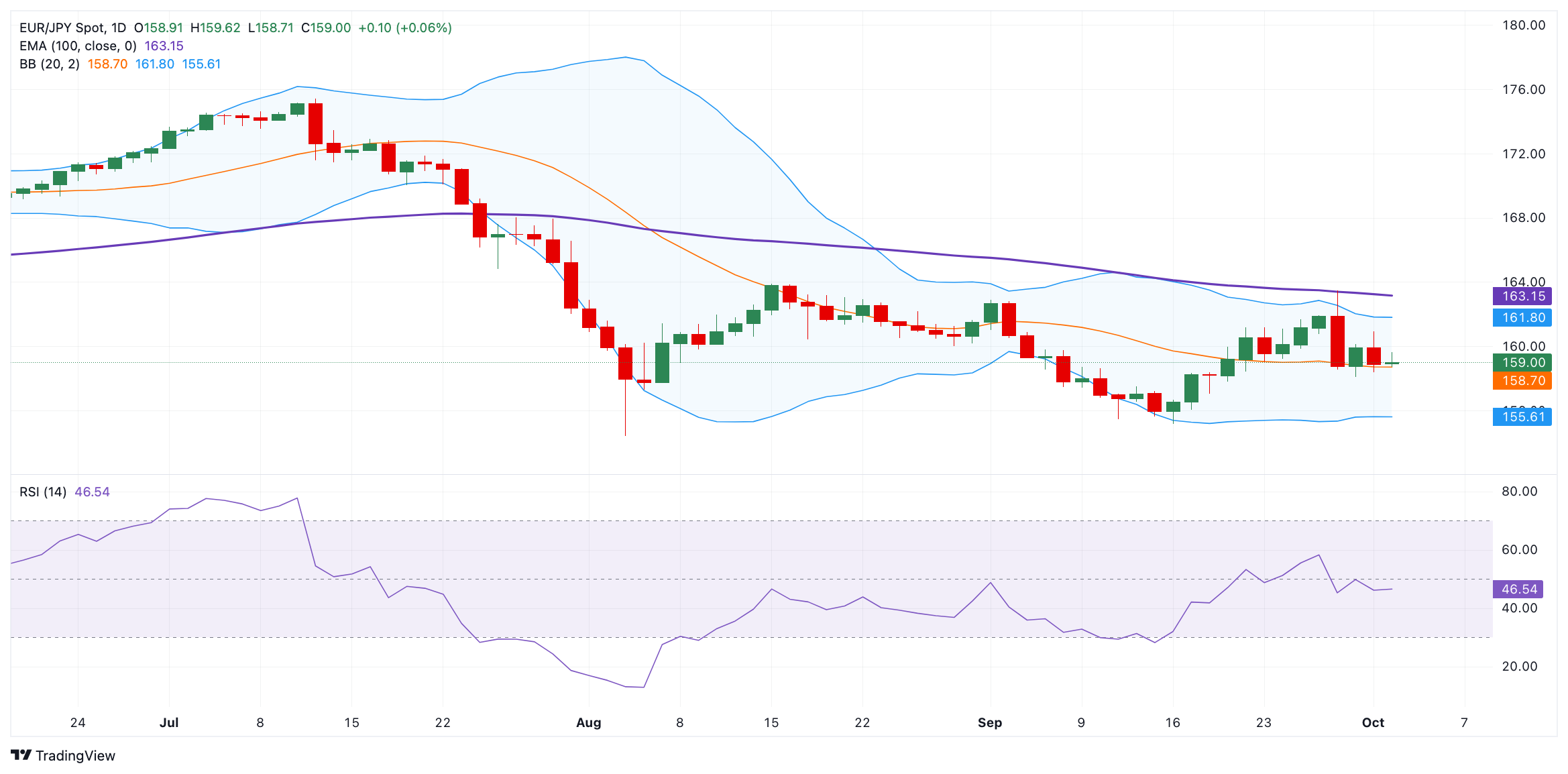The image size is (1568, 774).
Task: Click the Aug label on time axis
Action: click(588, 722)
